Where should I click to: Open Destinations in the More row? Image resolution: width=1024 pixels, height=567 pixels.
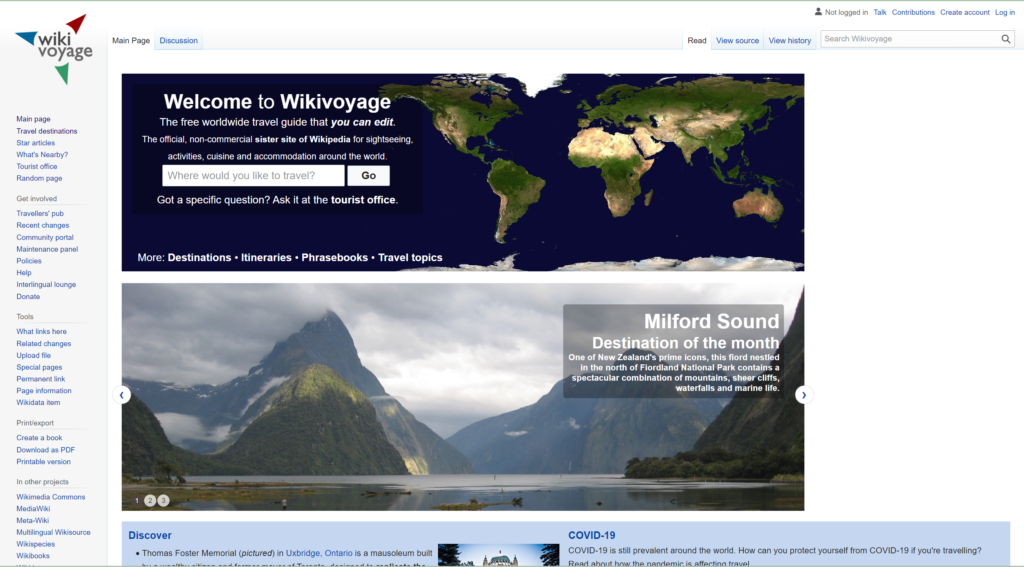coord(199,257)
